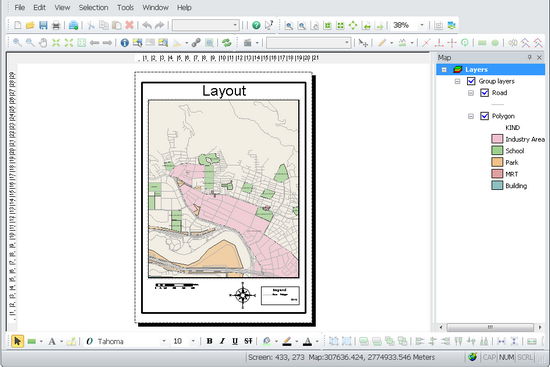Collapse the Polygon layer node
The height and width of the screenshot is (367, 550).
coord(471,116)
